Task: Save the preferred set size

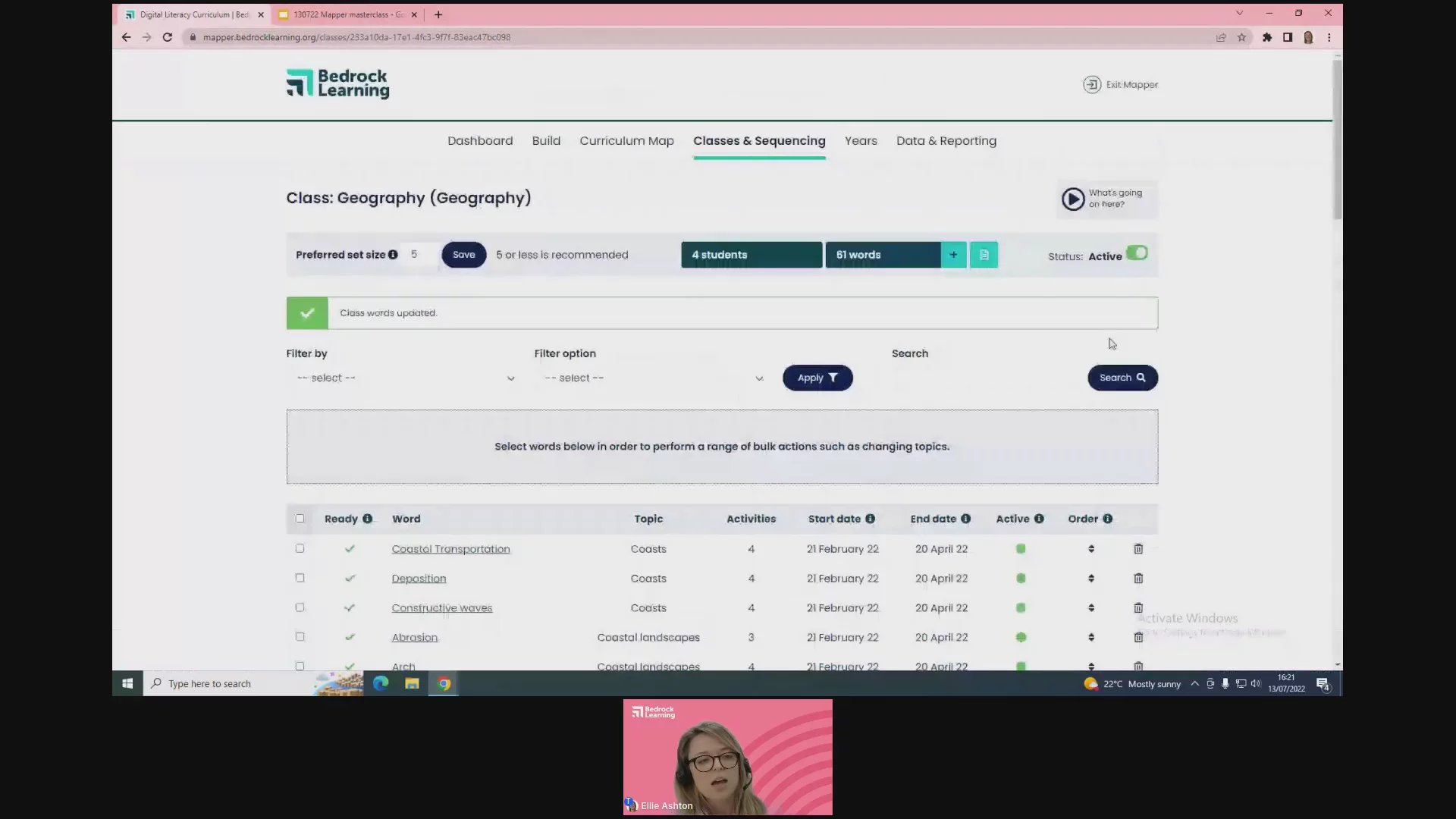Action: tap(464, 255)
